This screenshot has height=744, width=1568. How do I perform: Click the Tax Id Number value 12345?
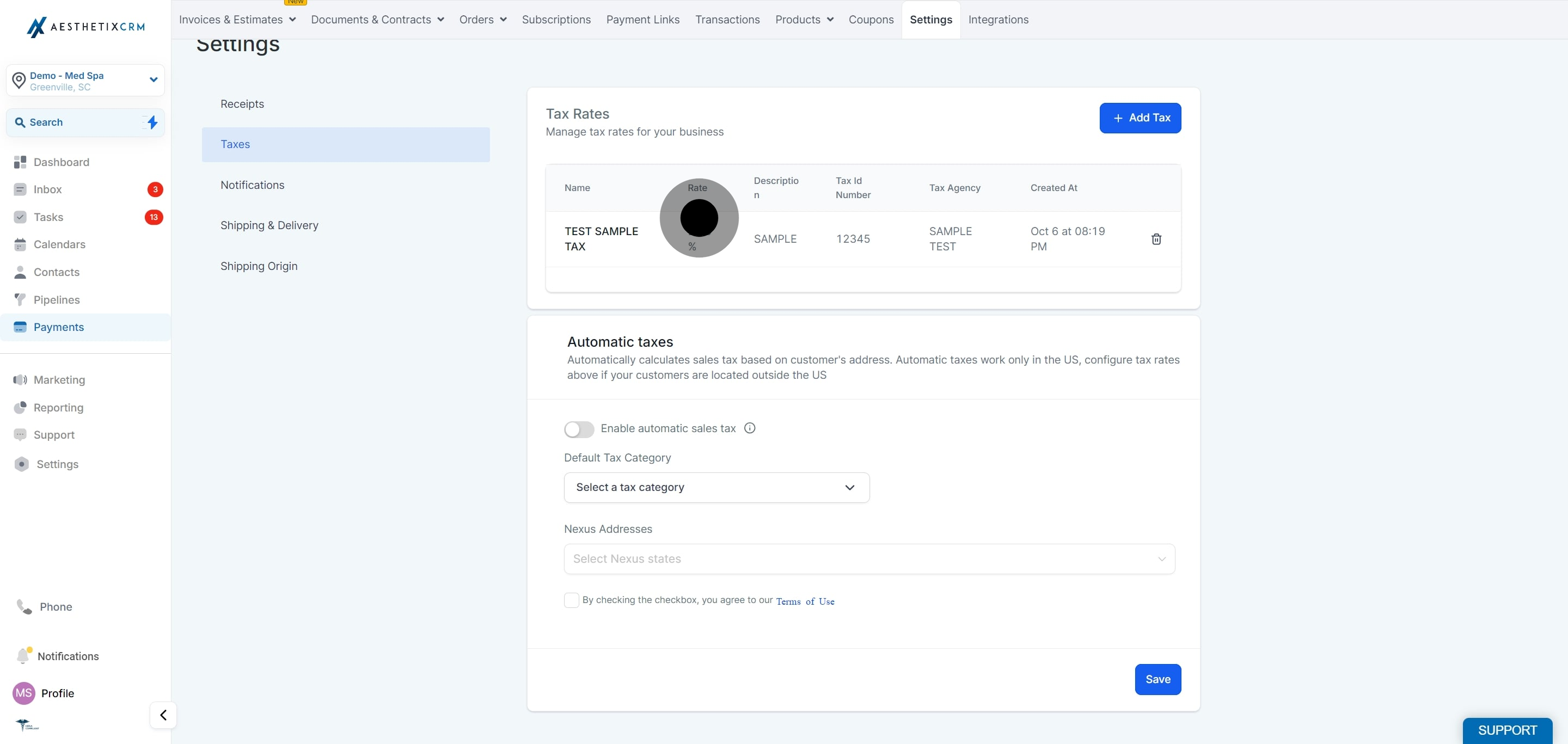(853, 239)
